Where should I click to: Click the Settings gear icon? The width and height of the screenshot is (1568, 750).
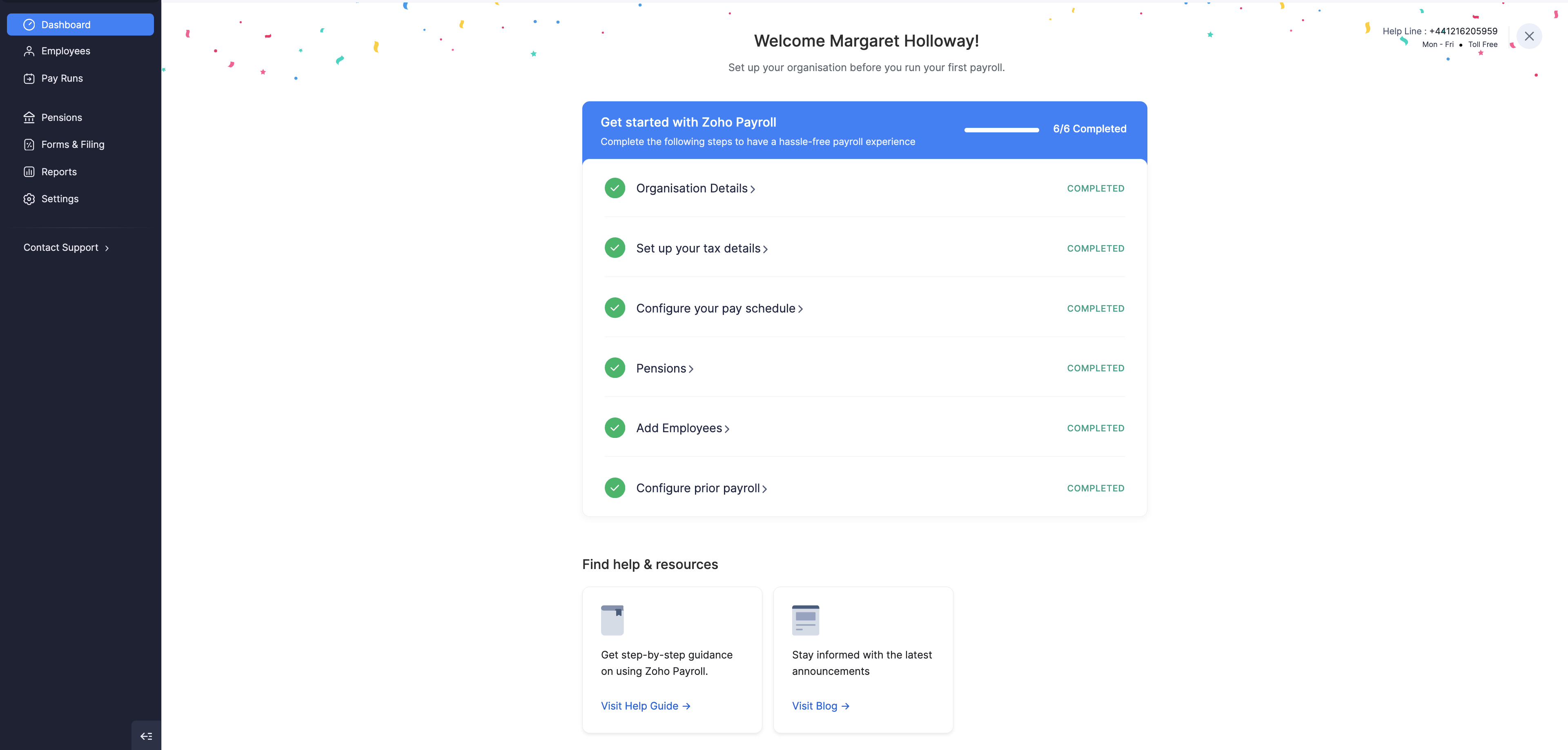point(29,199)
